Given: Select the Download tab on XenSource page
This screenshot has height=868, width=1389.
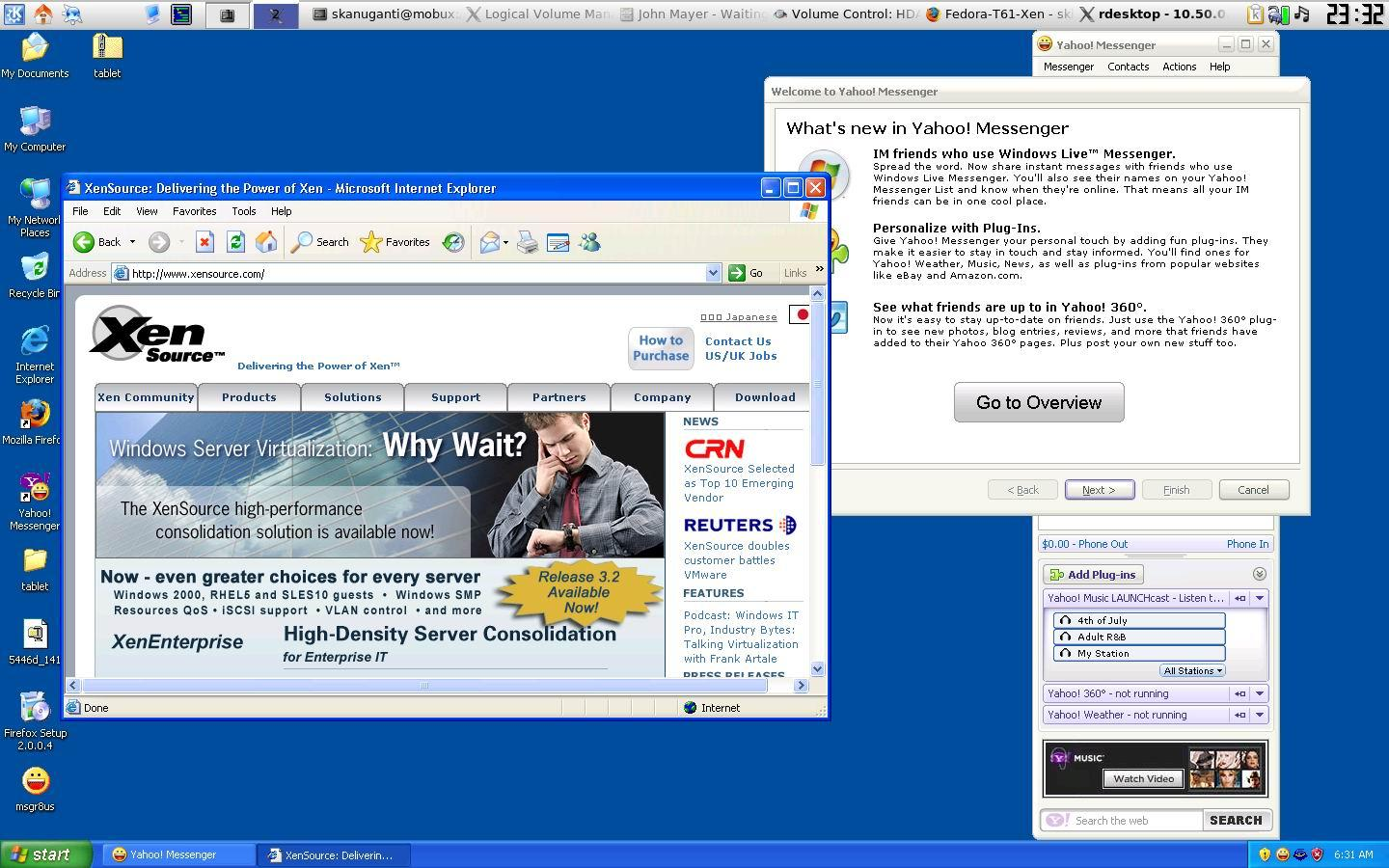Looking at the screenshot, I should point(765,397).
